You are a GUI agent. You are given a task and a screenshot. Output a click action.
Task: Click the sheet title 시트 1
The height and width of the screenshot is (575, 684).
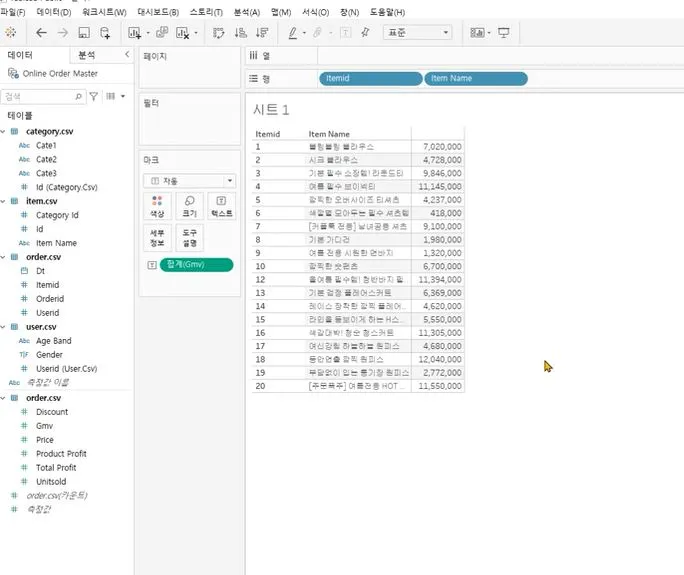pos(271,110)
